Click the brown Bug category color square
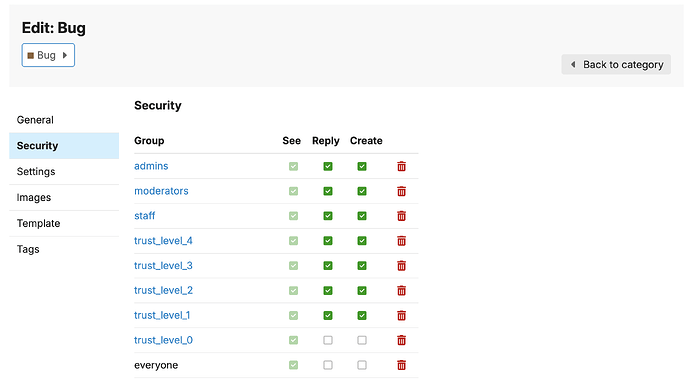The width and height of the screenshot is (690, 390). (x=31, y=55)
